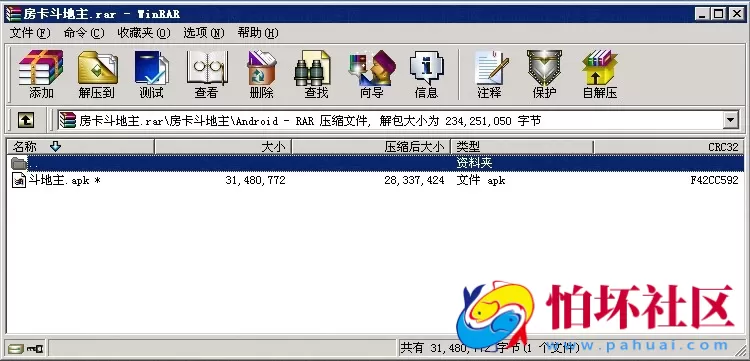The image size is (750, 361).
Task: Sort by the 名称 column header
Action: point(80,147)
